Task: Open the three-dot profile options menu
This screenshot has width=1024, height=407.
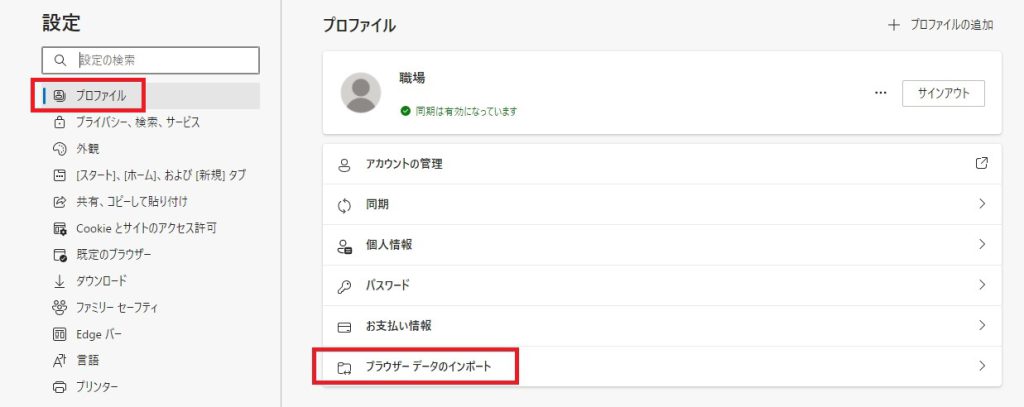Action: coord(881,93)
